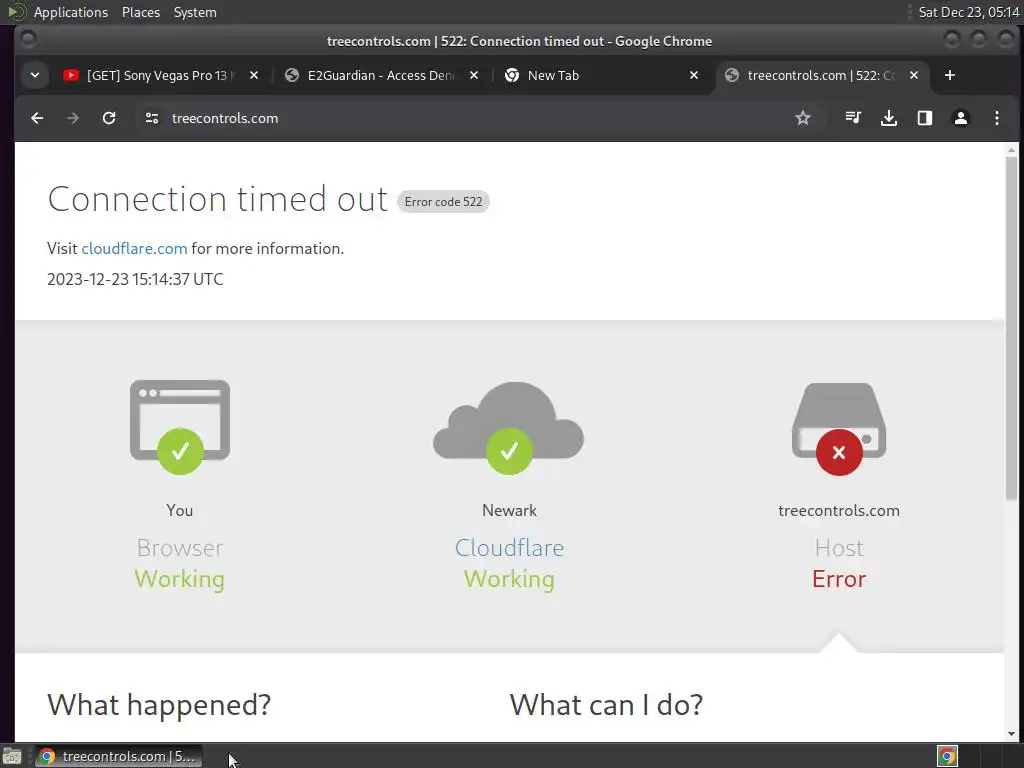The image size is (1024, 768).
Task: Click the Cloudflare link under Newark
Action: [x=509, y=548]
